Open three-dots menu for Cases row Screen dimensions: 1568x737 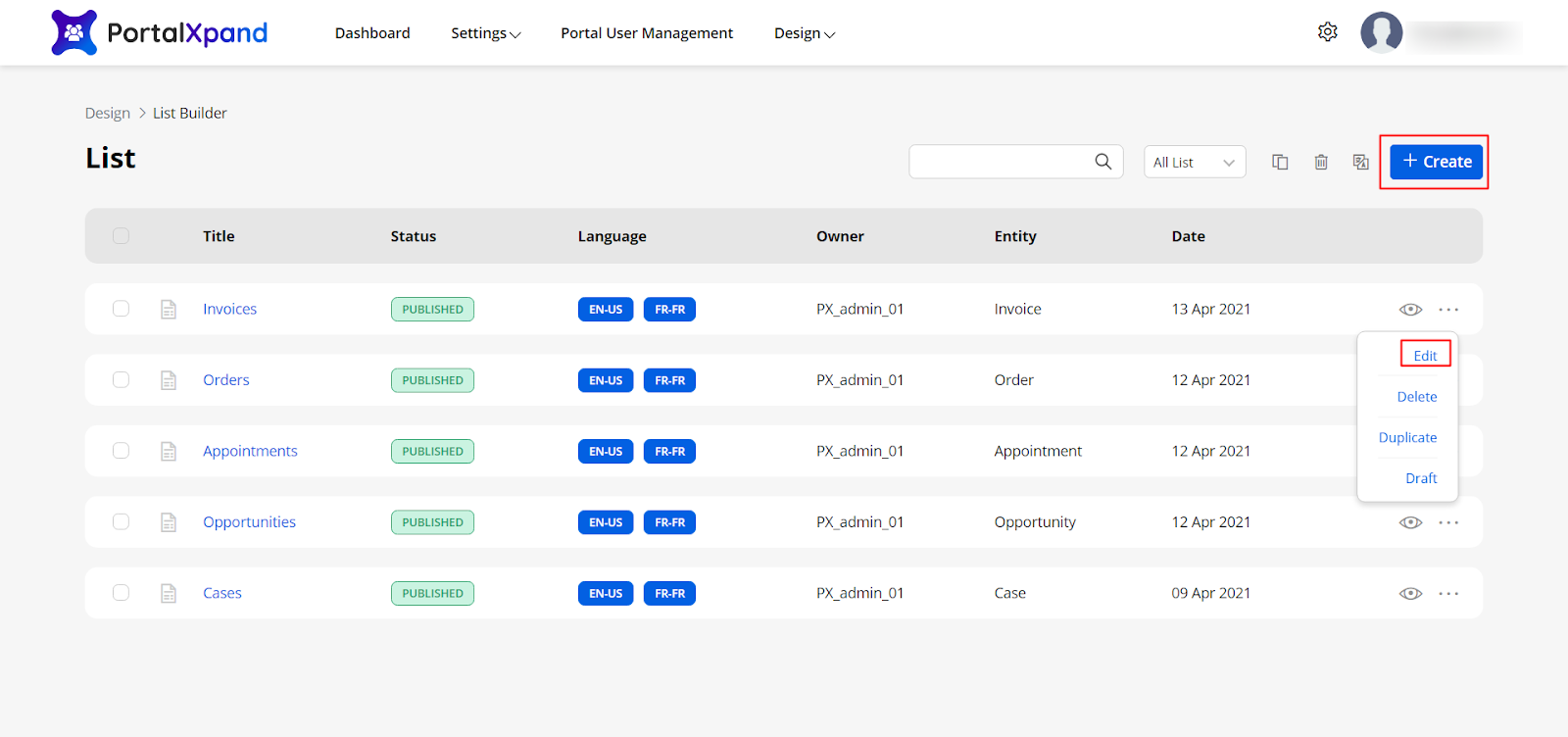tap(1448, 594)
